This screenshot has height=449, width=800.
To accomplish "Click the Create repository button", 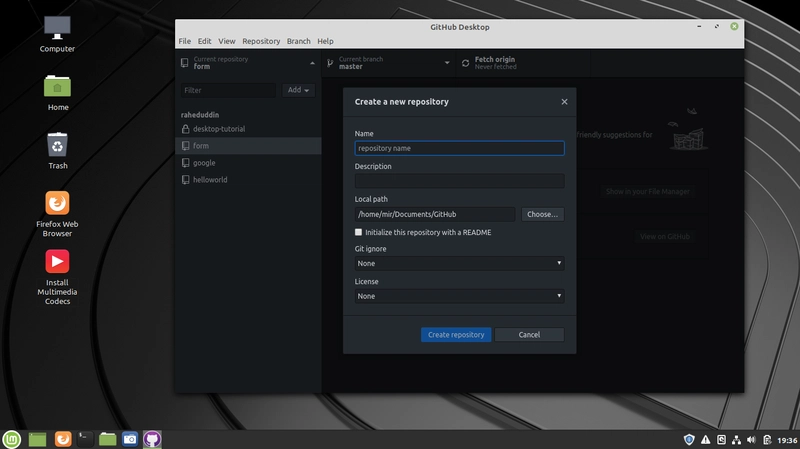I will point(456,335).
